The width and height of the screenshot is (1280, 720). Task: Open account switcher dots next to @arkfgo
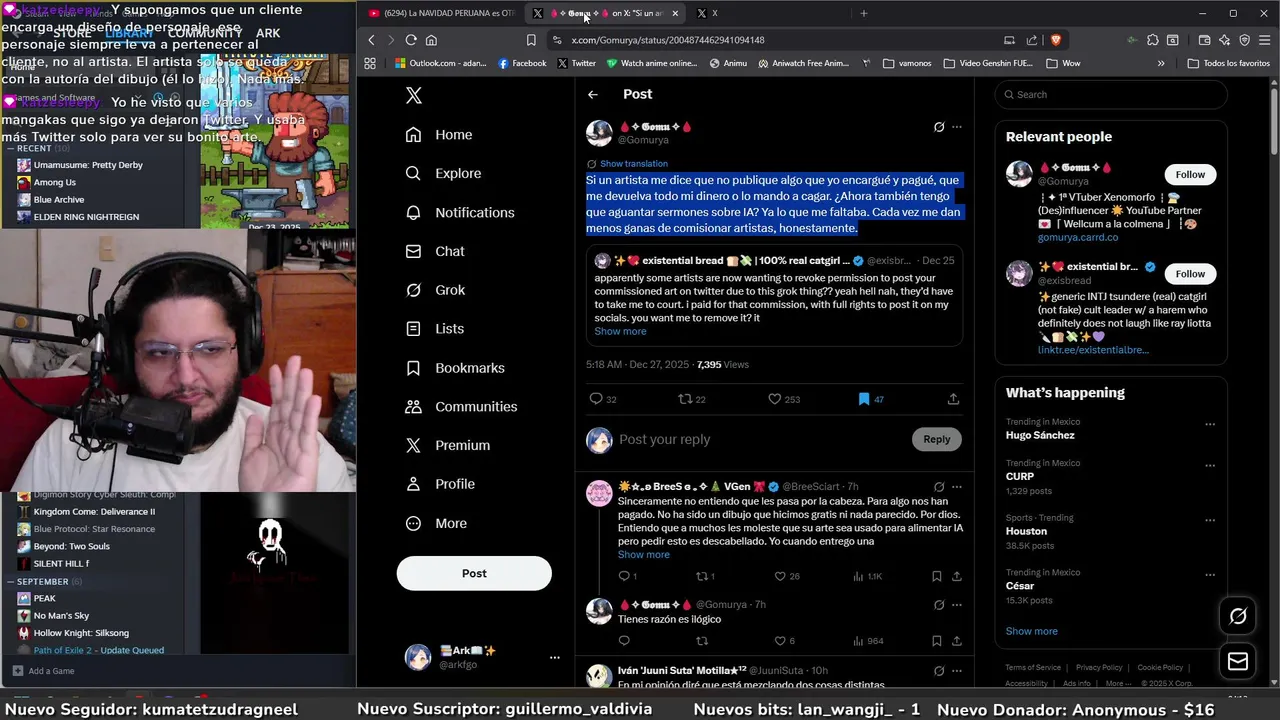click(554, 657)
